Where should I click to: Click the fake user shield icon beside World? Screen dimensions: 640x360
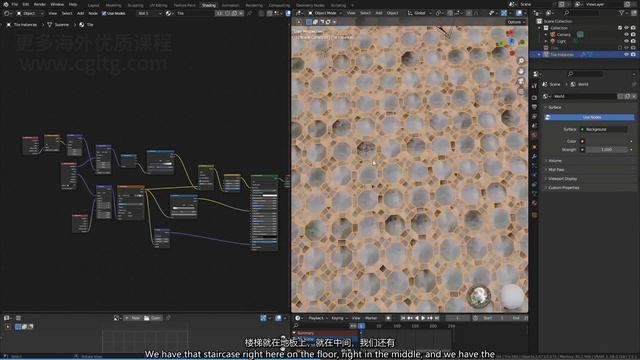pos(620,96)
